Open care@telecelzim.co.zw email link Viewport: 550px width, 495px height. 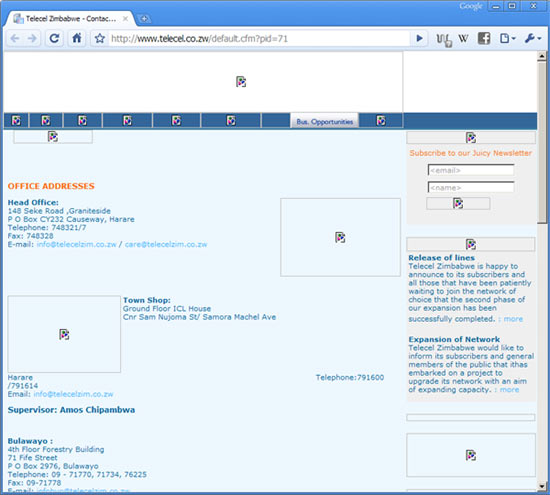(166, 245)
